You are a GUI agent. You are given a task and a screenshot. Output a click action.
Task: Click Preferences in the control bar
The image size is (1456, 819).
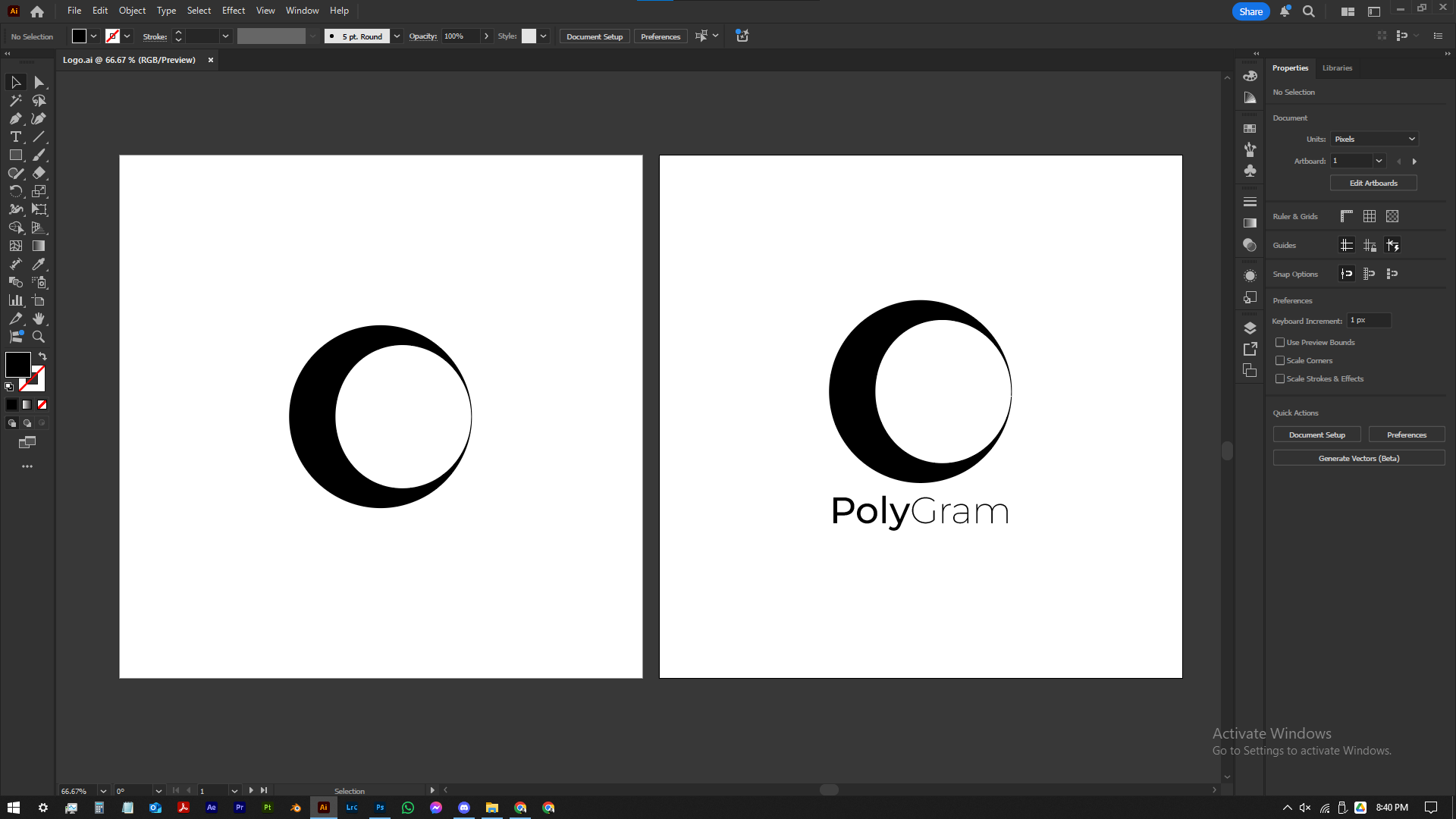(x=661, y=36)
